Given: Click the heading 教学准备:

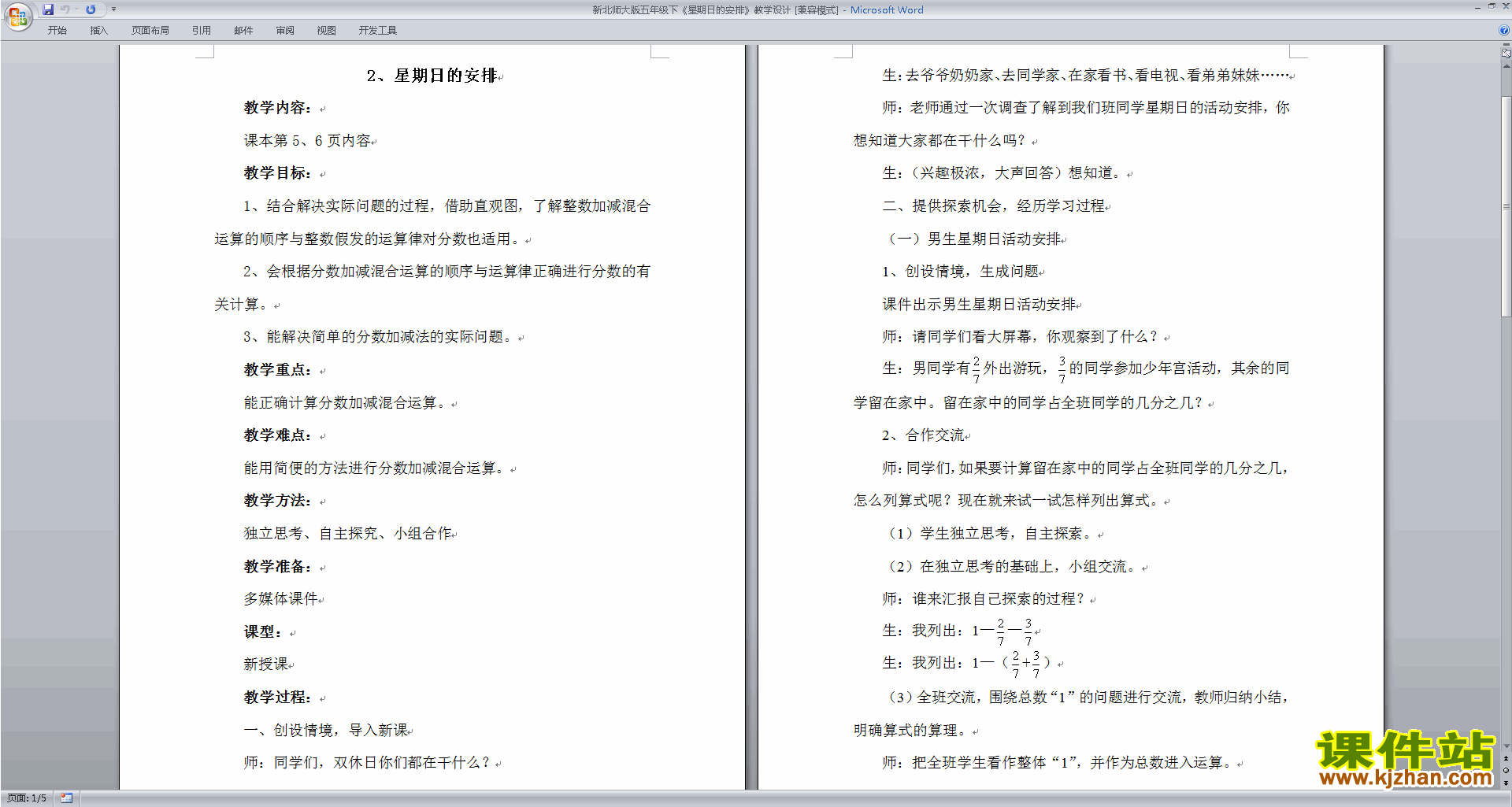Looking at the screenshot, I should [278, 567].
